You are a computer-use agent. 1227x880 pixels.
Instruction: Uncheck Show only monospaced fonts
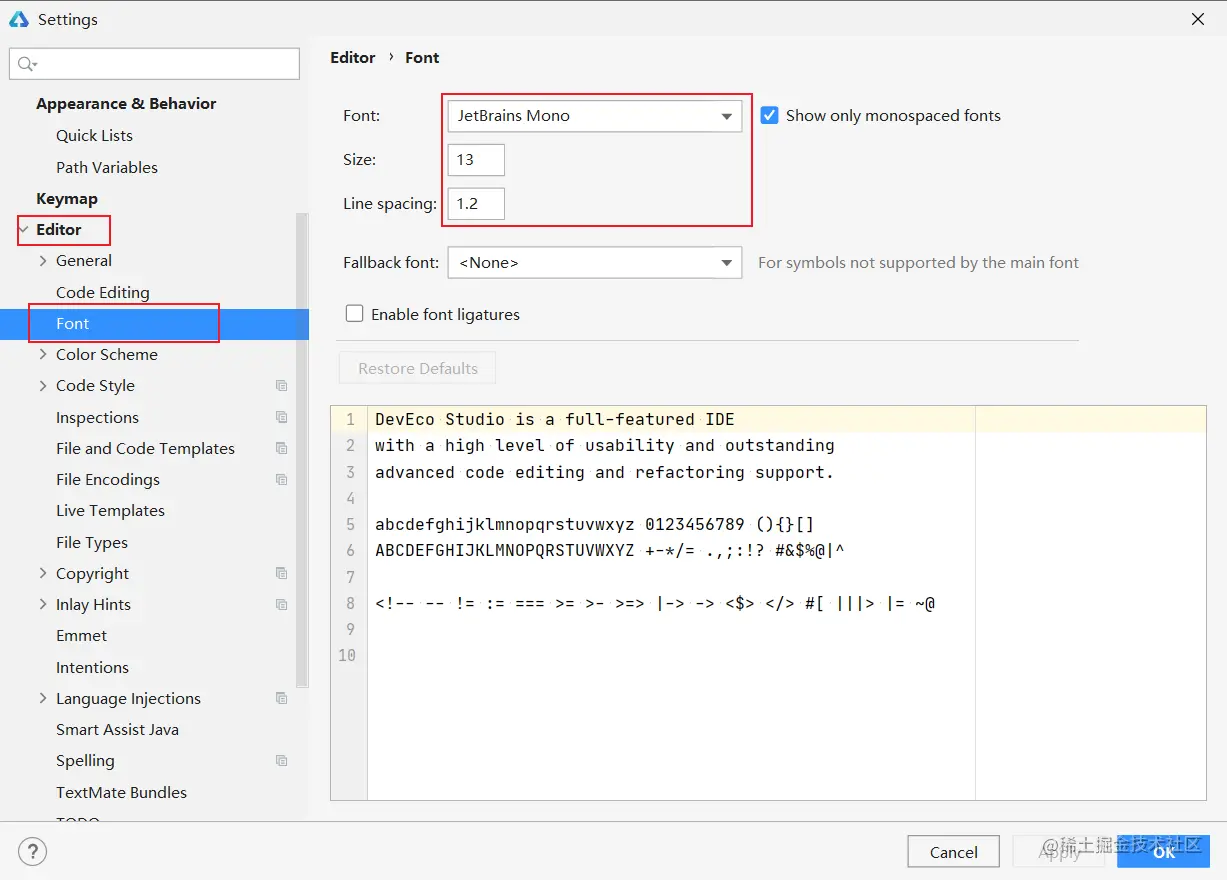769,115
